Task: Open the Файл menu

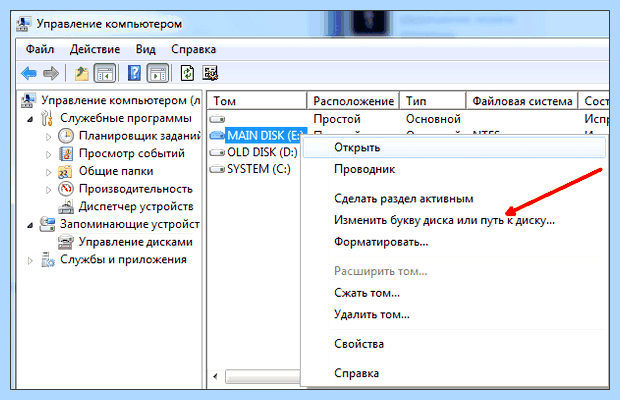Action: (x=40, y=49)
